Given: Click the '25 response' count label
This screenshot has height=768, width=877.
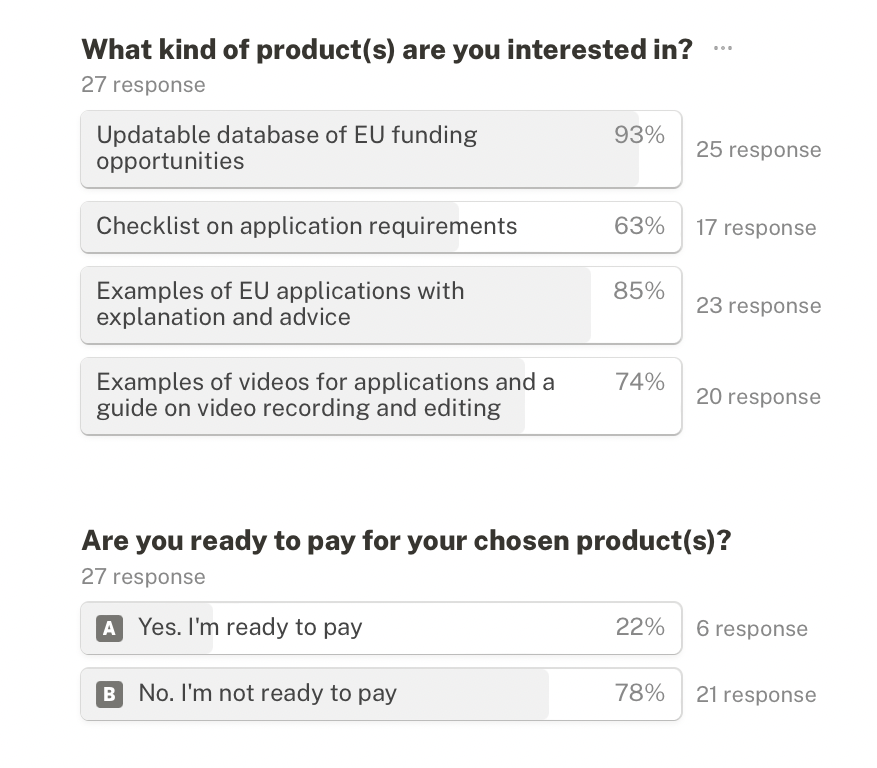Looking at the screenshot, I should pyautogui.click(x=758, y=150).
